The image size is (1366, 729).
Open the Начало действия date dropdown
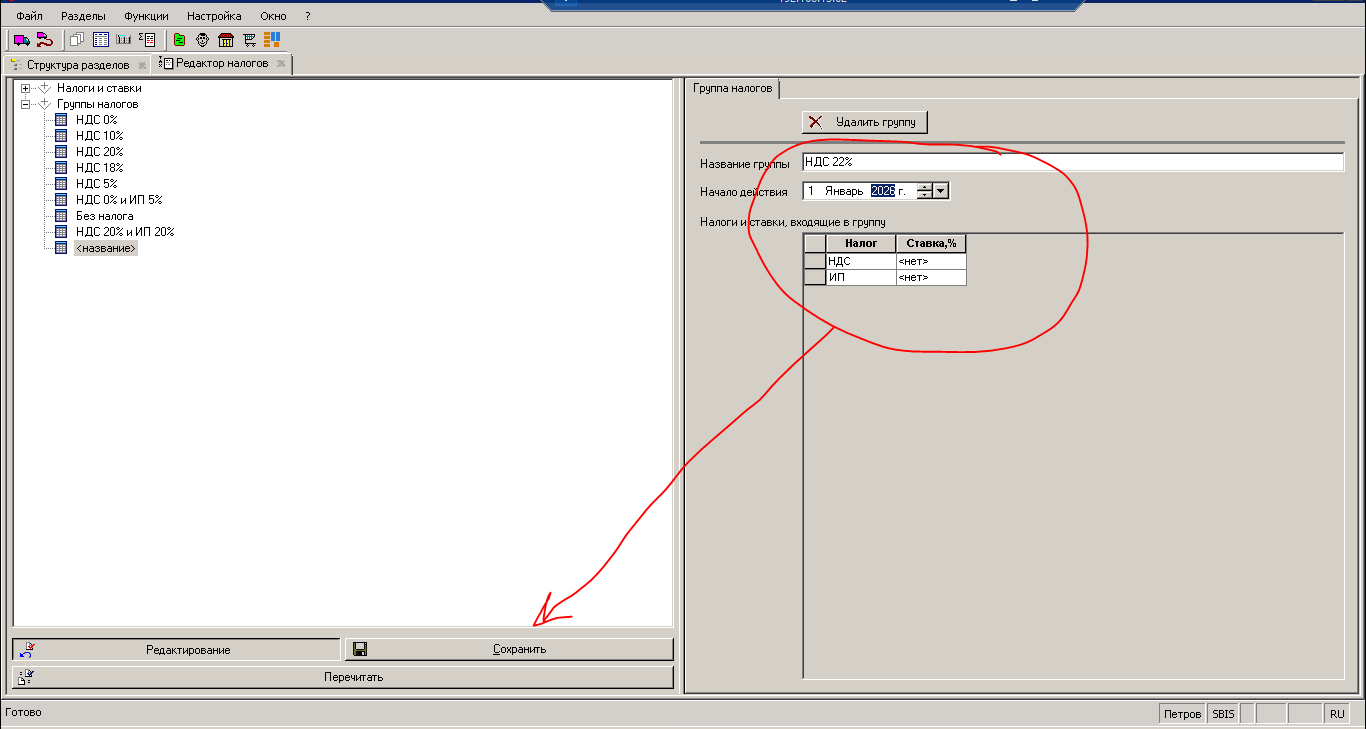(941, 191)
